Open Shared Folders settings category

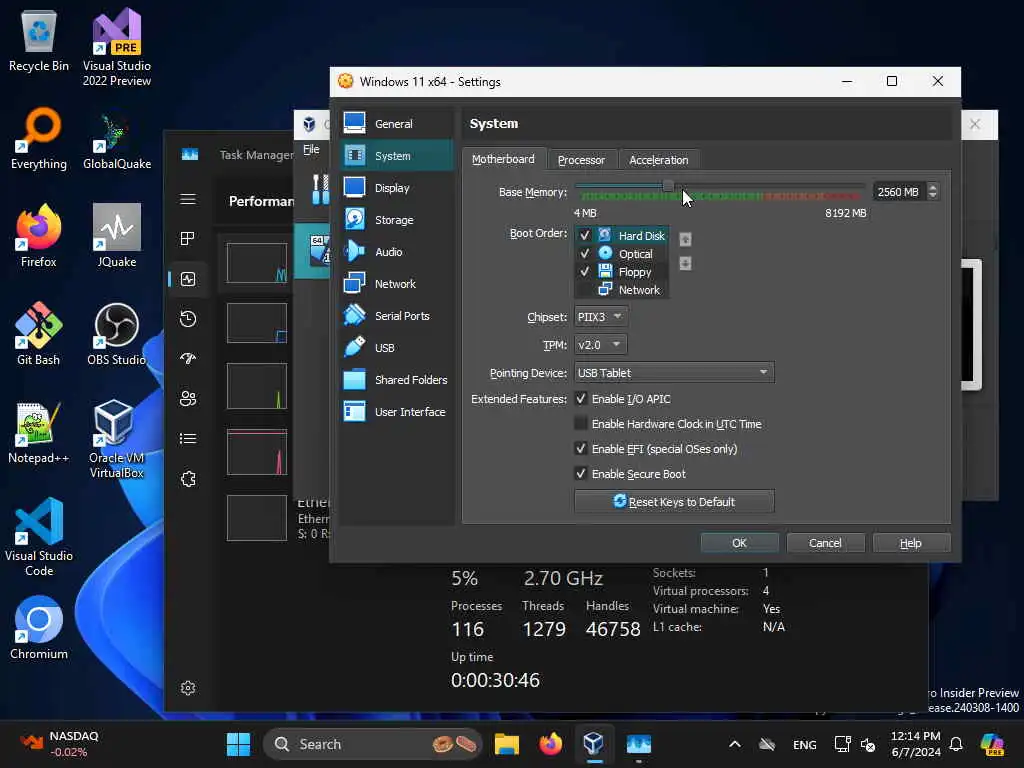pyautogui.click(x=396, y=379)
